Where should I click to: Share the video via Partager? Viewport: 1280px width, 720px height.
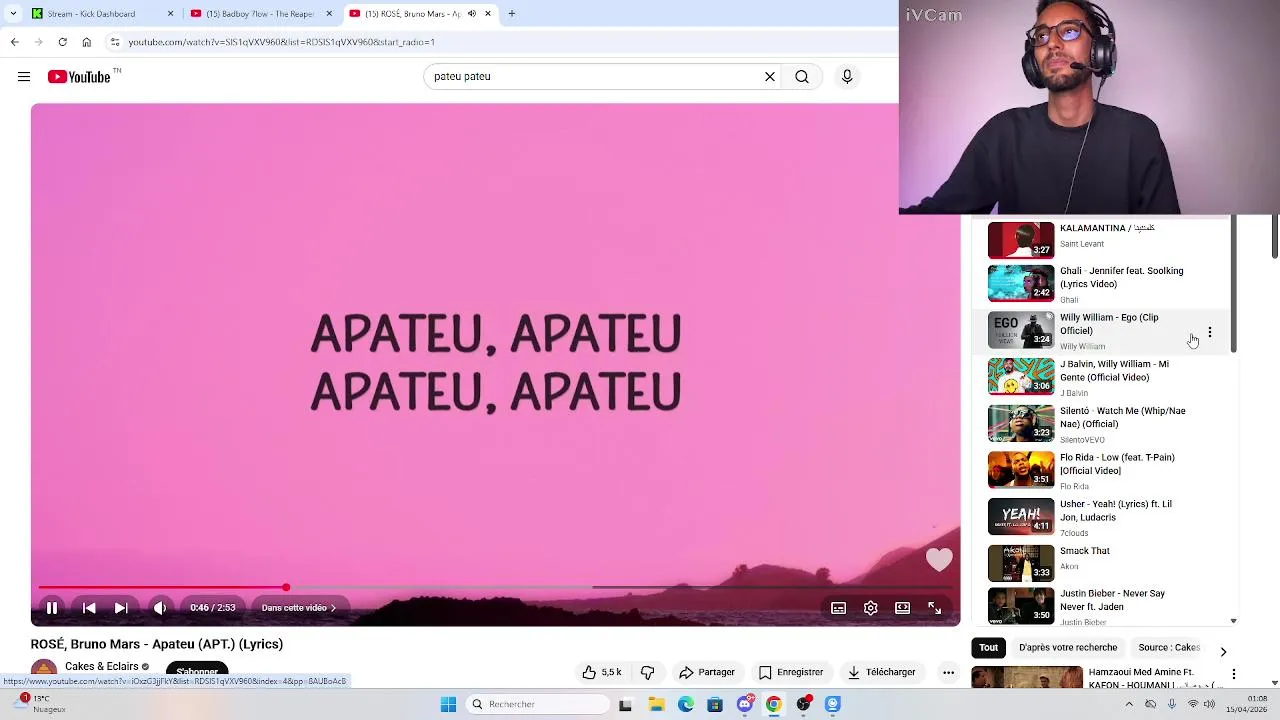(706, 673)
